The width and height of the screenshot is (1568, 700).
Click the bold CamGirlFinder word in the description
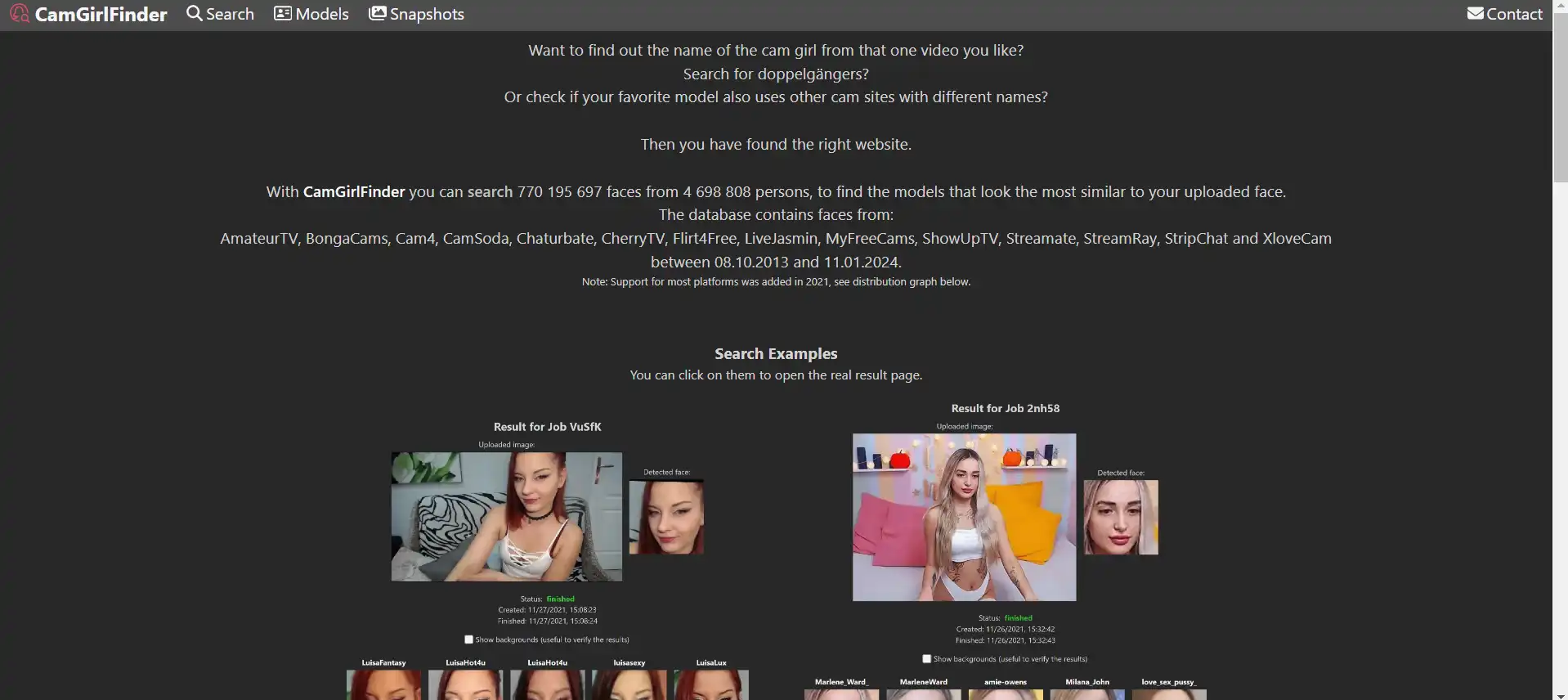[x=354, y=192]
